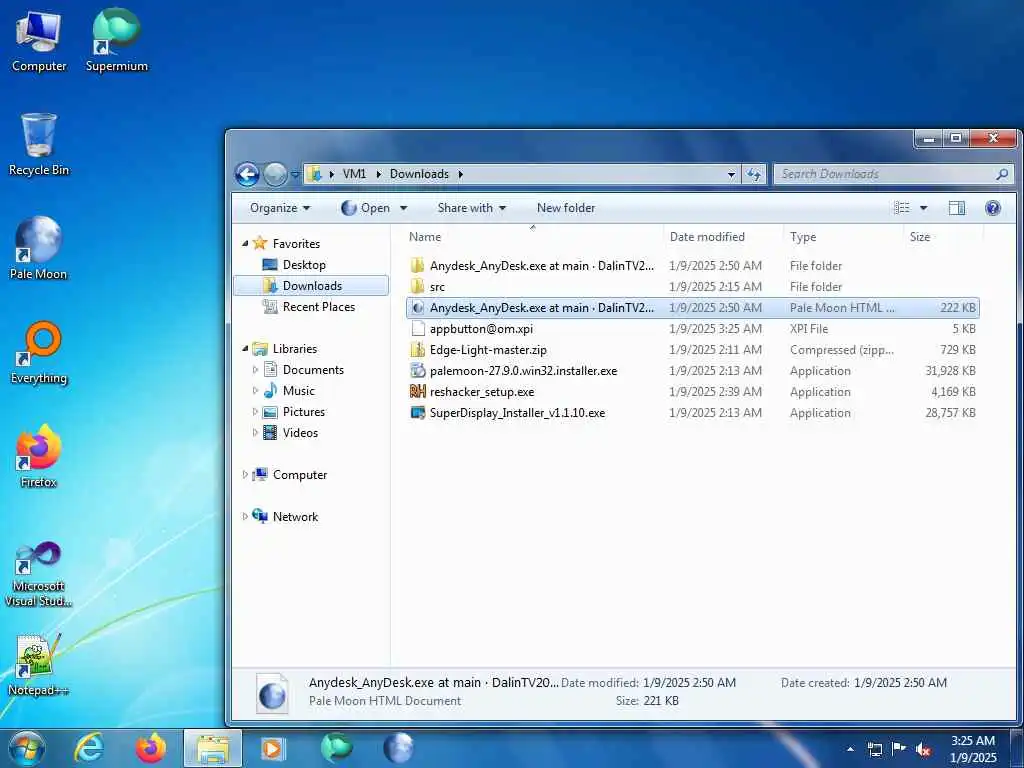Viewport: 1024px width, 768px height.
Task: Click the Explorer Forward button
Action: tap(275, 174)
